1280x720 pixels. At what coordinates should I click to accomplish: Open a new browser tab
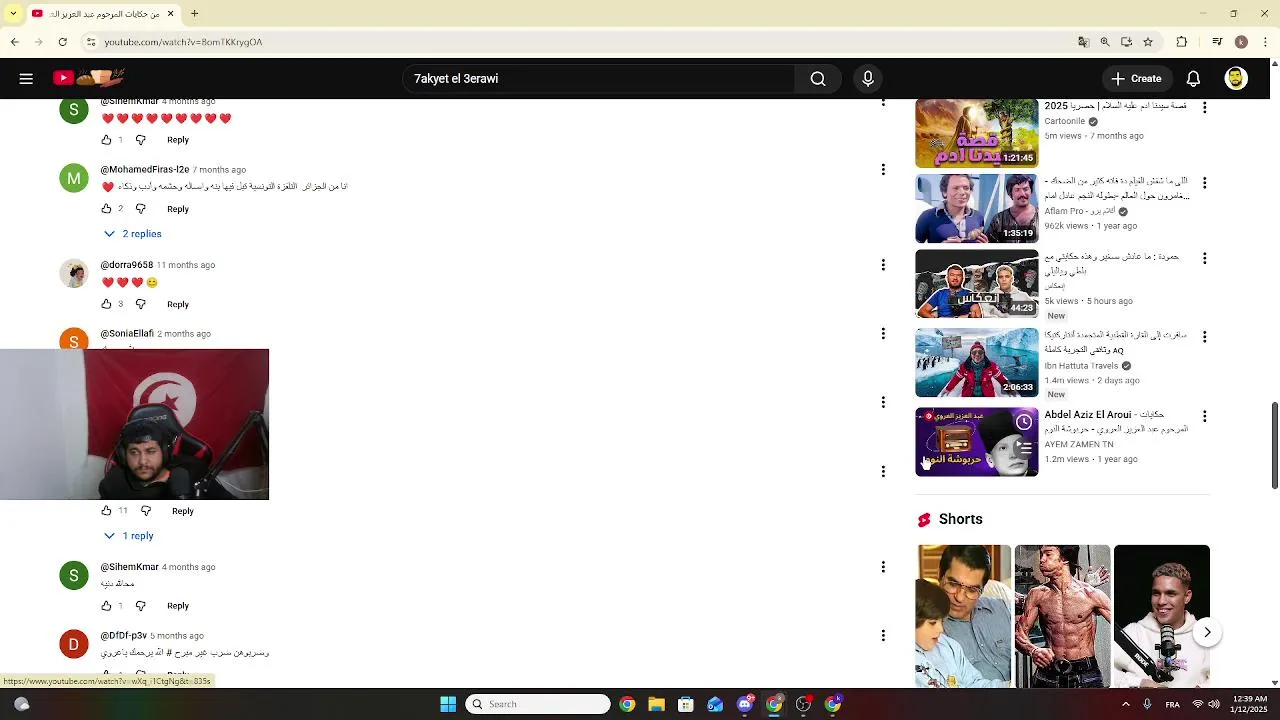pos(194,14)
